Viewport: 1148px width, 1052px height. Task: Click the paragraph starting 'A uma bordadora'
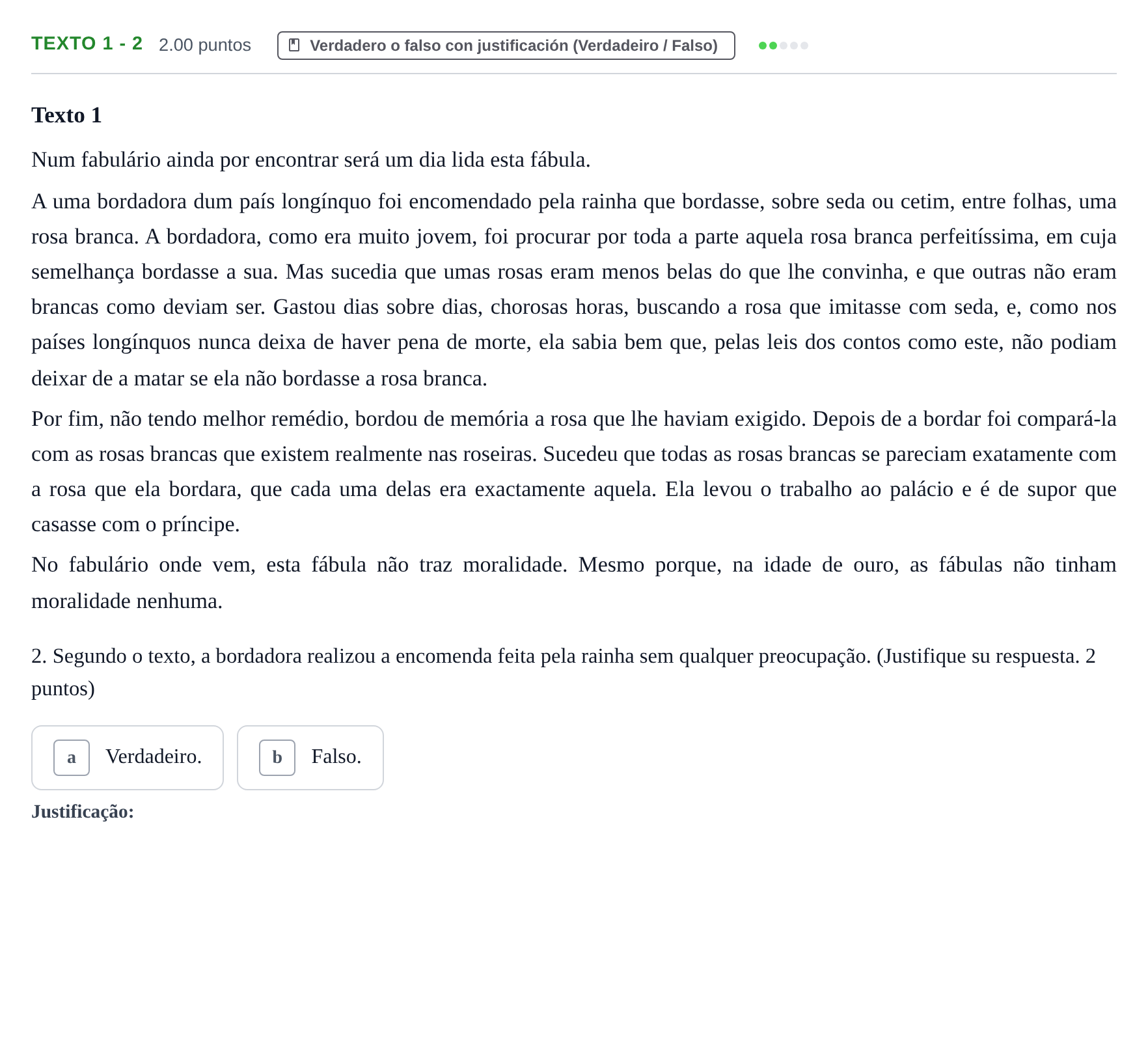coord(574,290)
